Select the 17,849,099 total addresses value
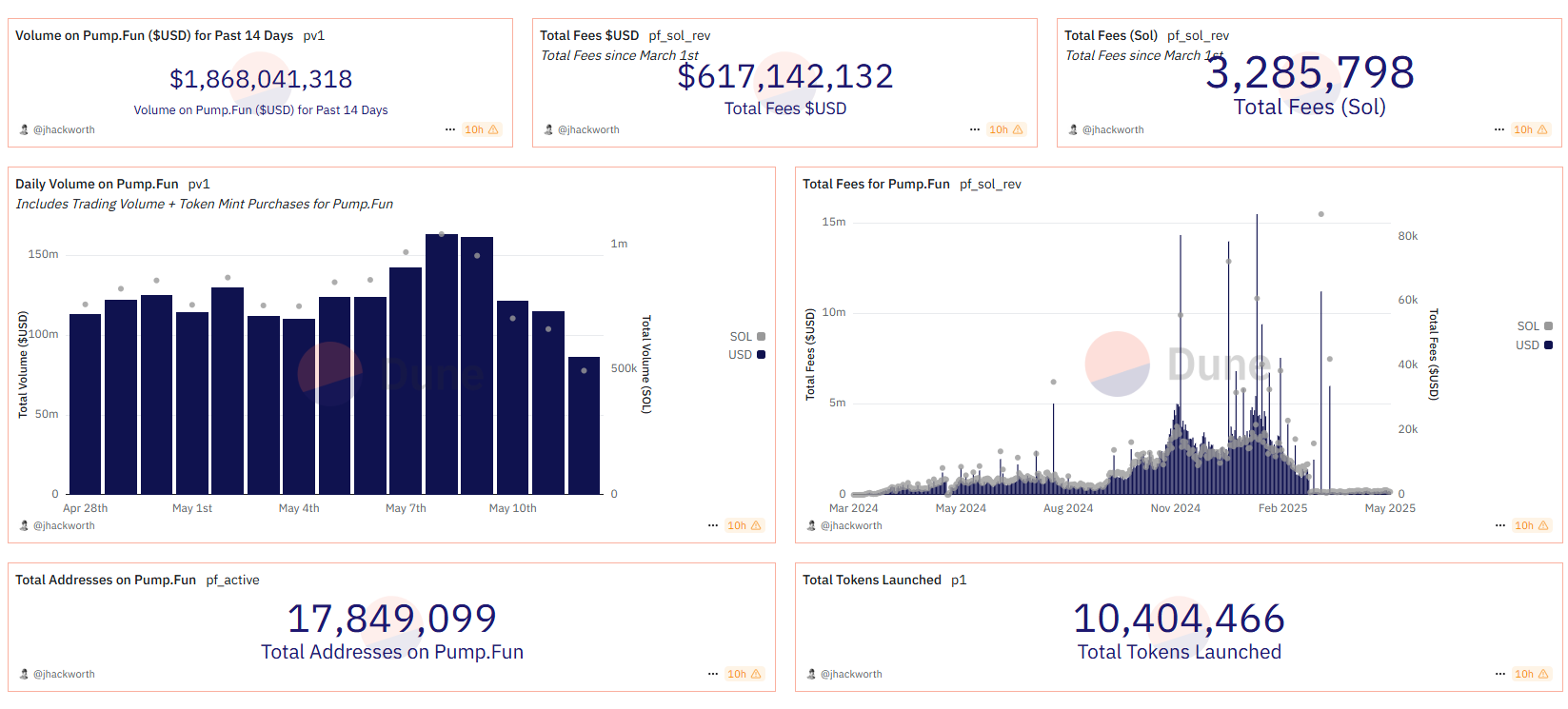This screenshot has width=1568, height=709. coord(392,619)
